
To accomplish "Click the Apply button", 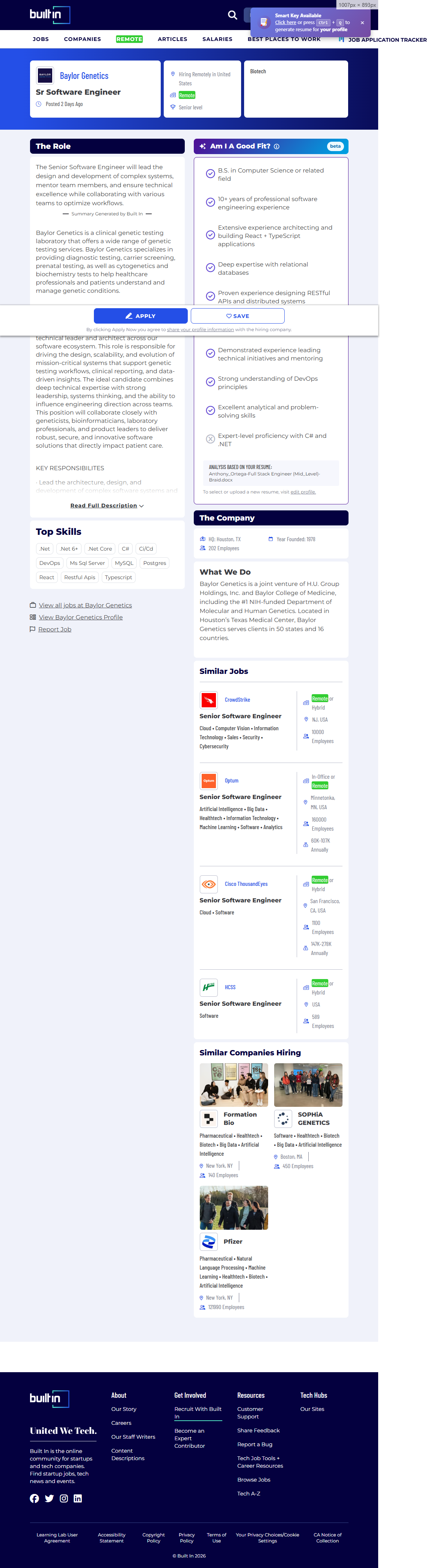I will click(x=140, y=316).
